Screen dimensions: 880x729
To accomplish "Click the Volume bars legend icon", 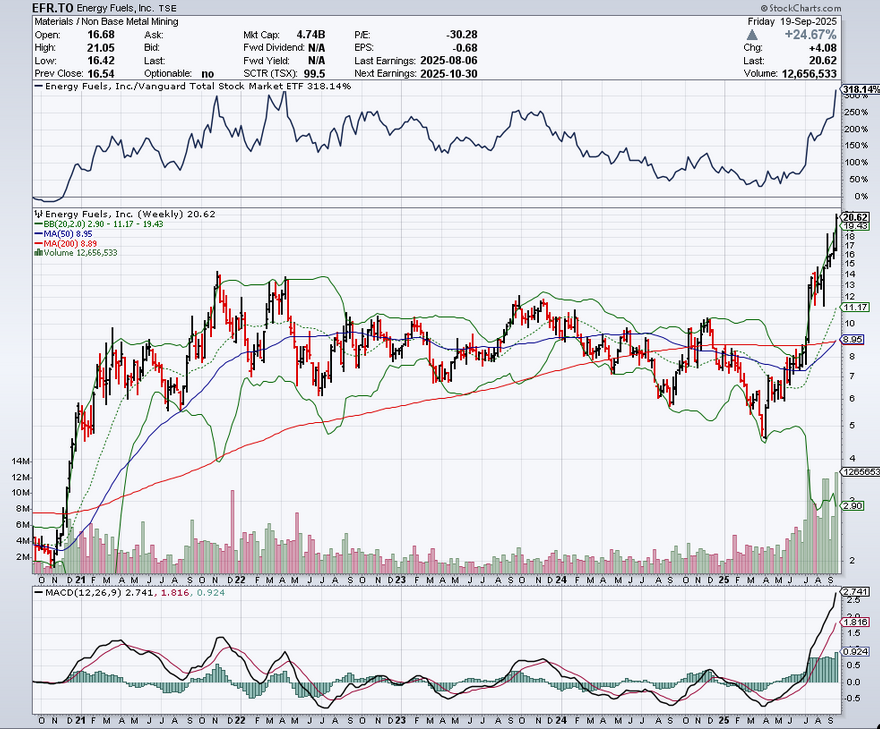I will [37, 253].
